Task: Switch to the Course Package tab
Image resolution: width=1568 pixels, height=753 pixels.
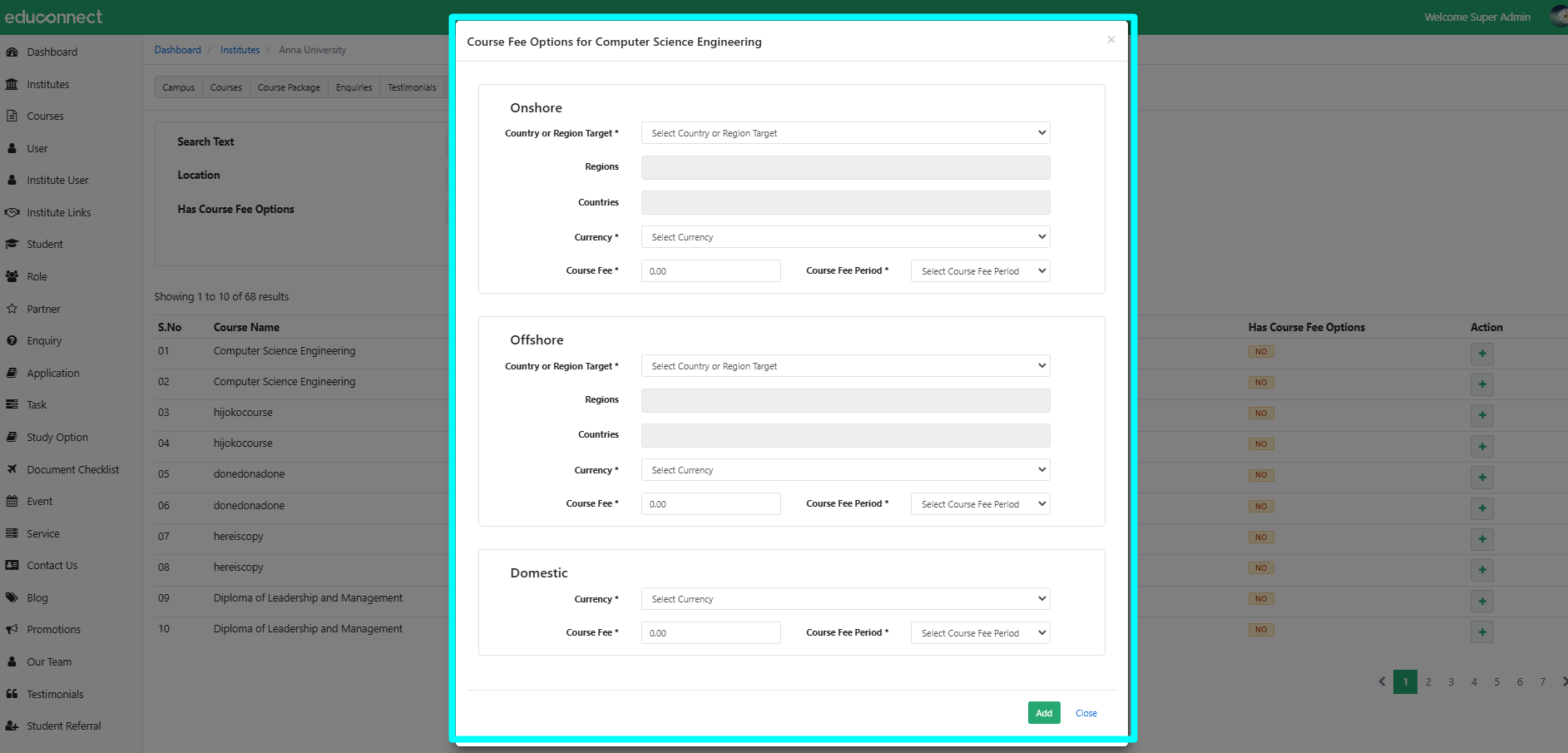Action: pos(289,87)
